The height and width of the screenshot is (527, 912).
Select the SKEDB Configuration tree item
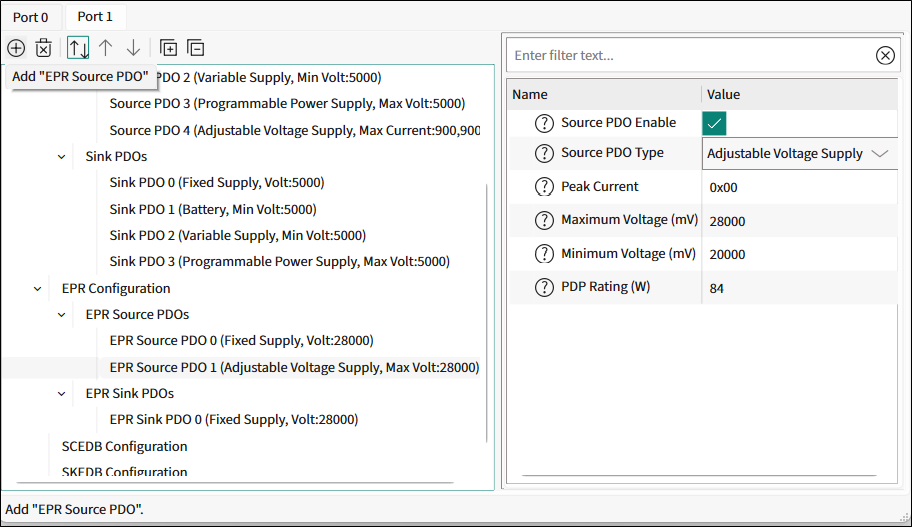tap(124, 471)
